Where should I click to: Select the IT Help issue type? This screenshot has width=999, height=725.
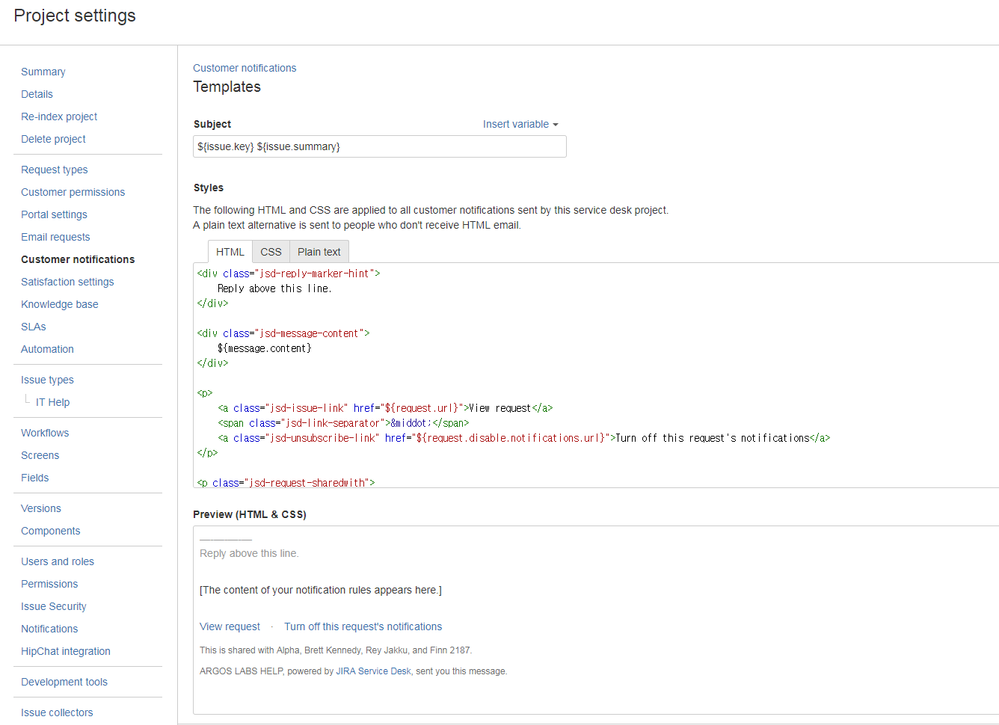tap(53, 402)
